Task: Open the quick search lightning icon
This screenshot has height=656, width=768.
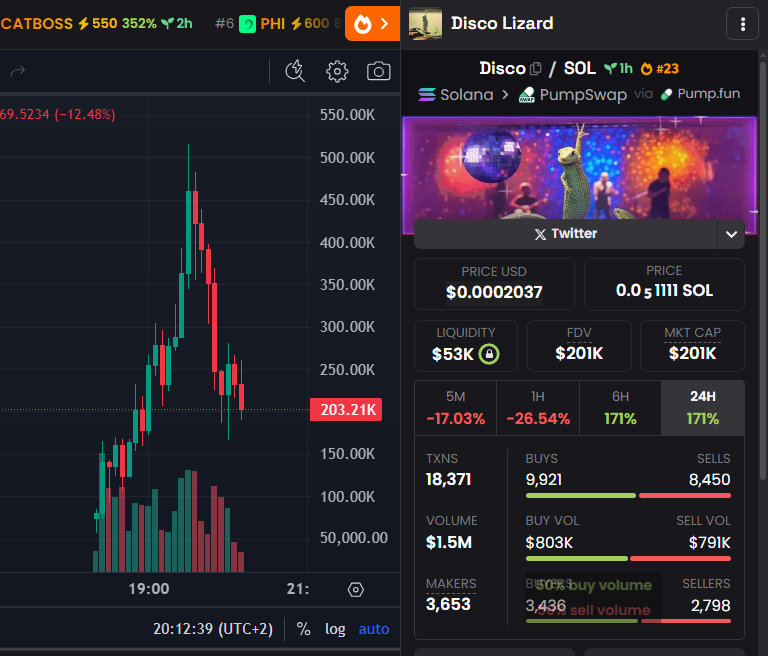Action: pos(295,71)
